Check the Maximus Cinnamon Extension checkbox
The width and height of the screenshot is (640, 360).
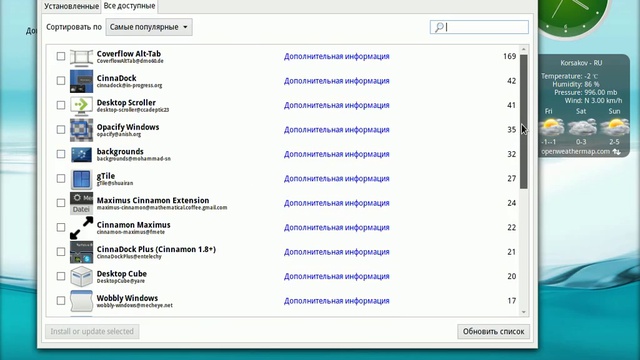61,203
